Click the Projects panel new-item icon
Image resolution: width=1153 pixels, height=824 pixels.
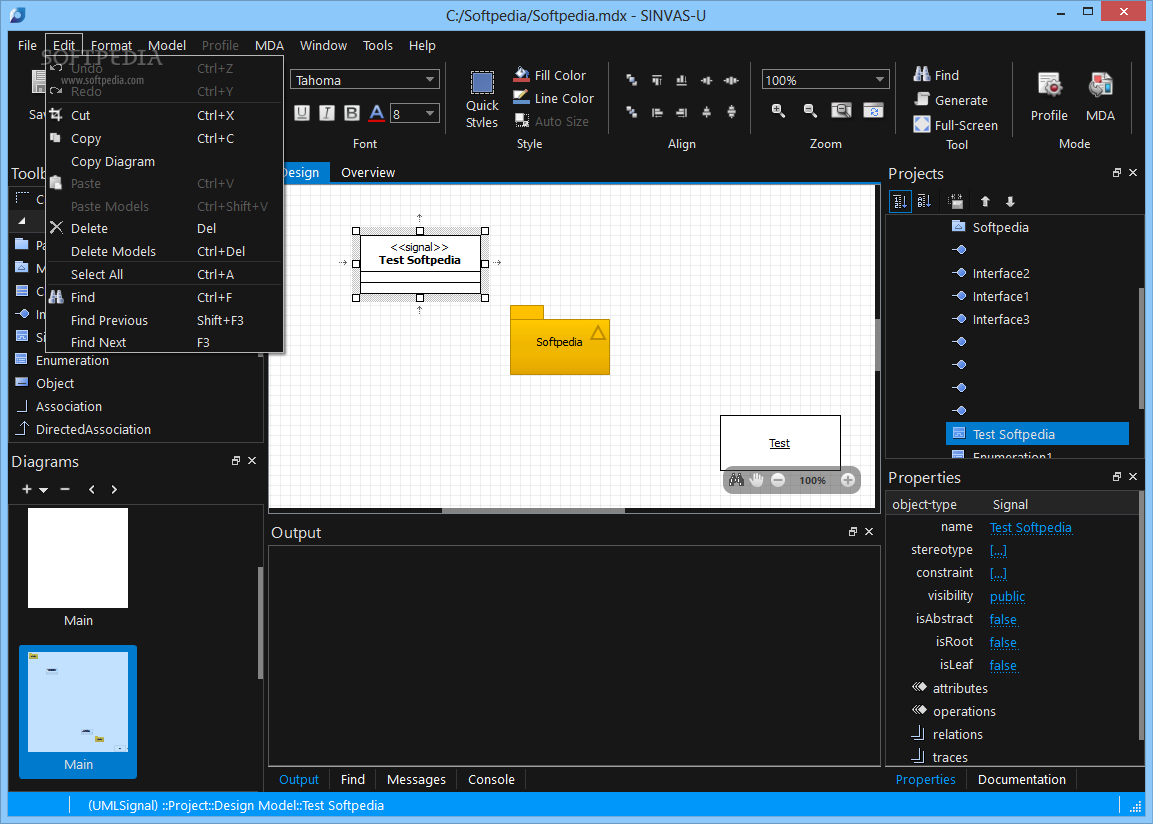(x=956, y=201)
